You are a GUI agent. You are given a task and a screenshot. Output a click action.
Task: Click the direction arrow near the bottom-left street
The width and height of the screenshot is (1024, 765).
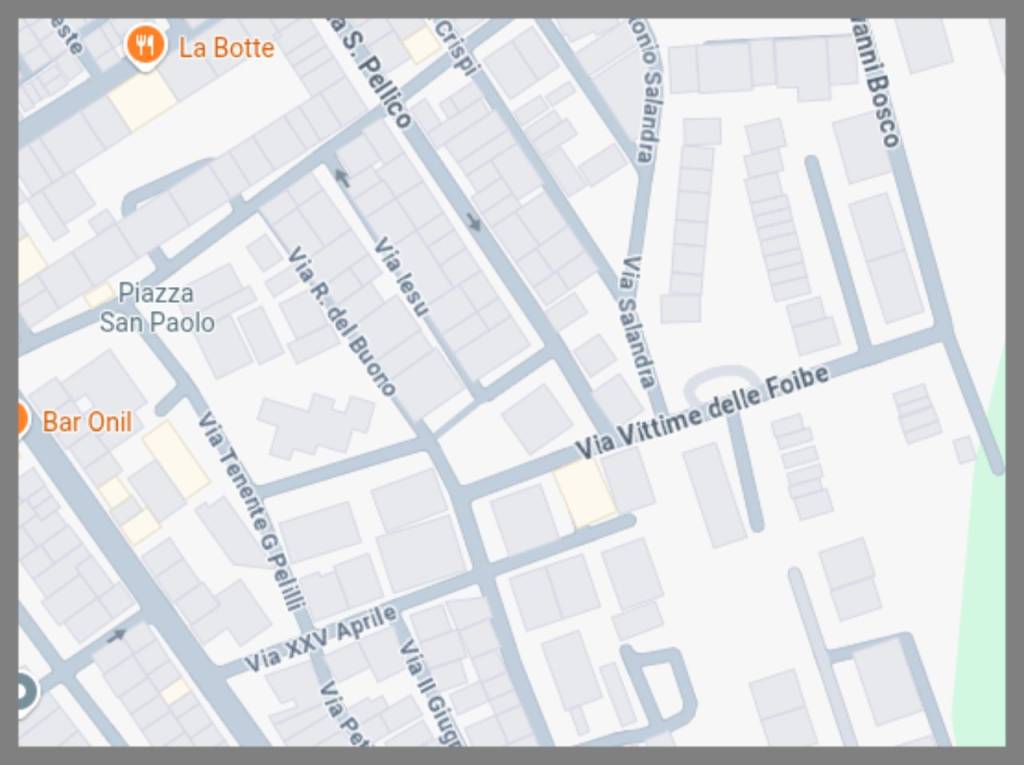click(x=116, y=635)
